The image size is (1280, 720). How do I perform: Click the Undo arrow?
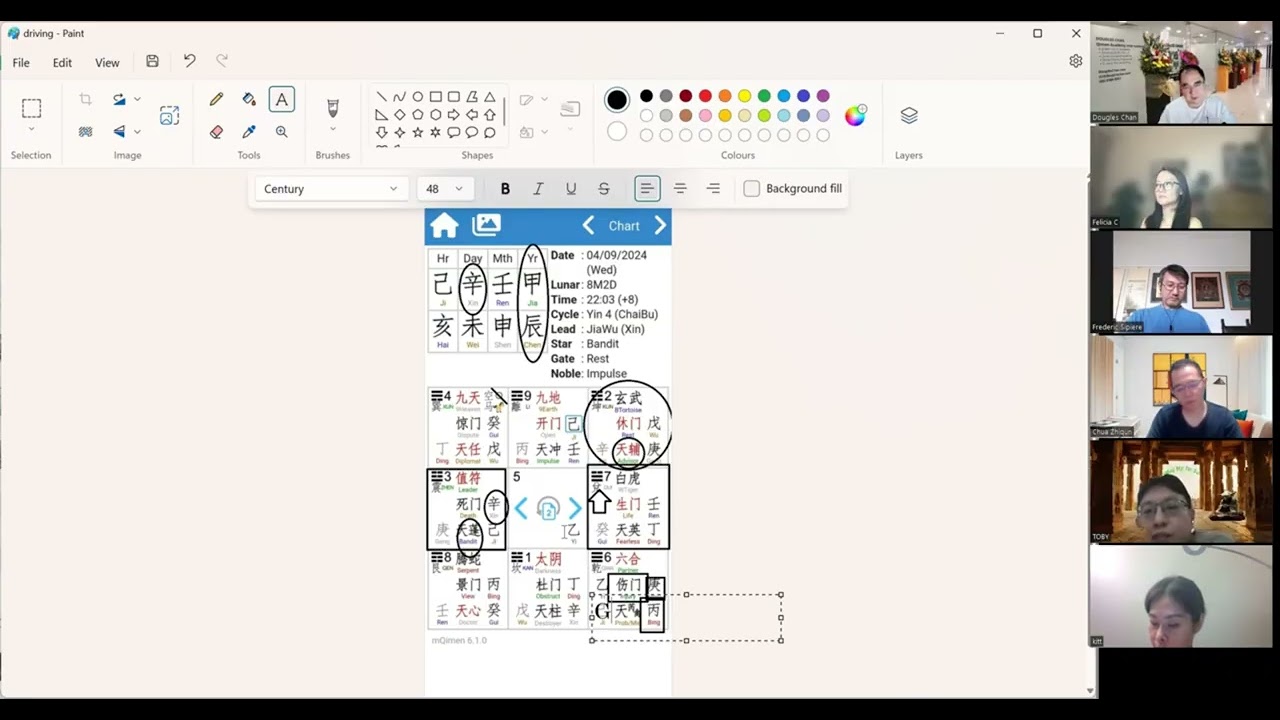tap(189, 61)
